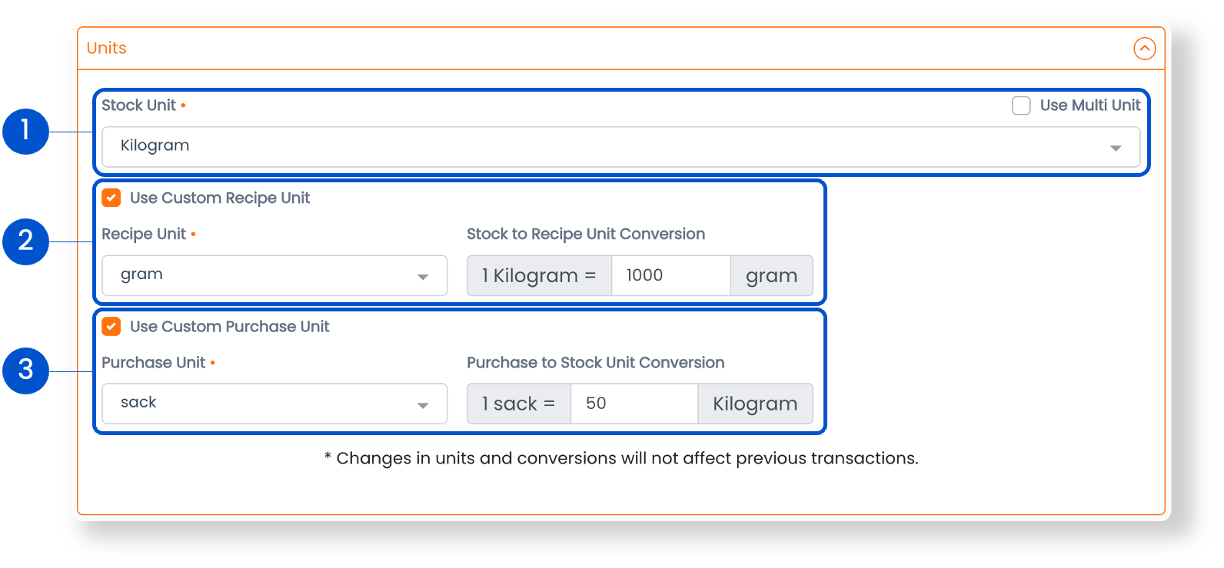
Task: Click the Units section header title
Action: pos(106,48)
